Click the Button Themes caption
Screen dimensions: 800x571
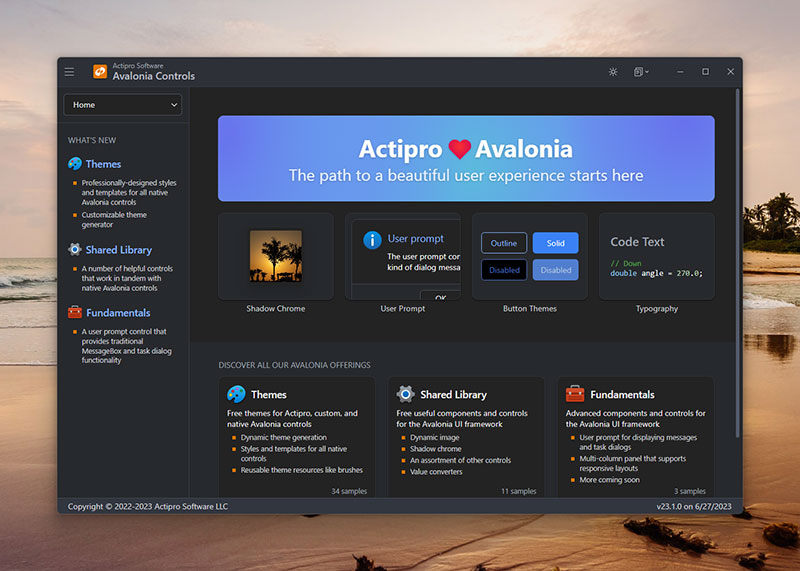pos(530,309)
